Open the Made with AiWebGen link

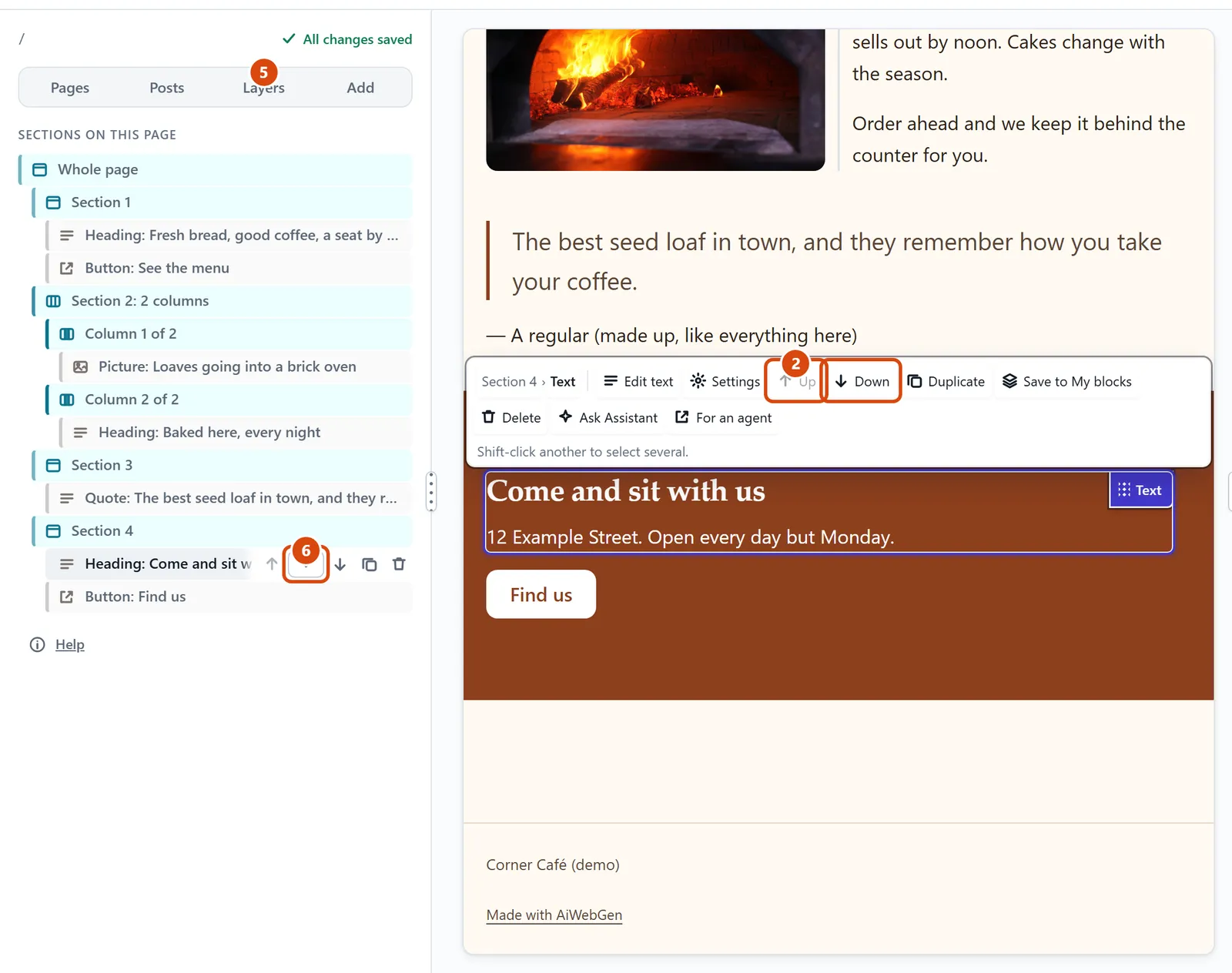click(x=554, y=915)
